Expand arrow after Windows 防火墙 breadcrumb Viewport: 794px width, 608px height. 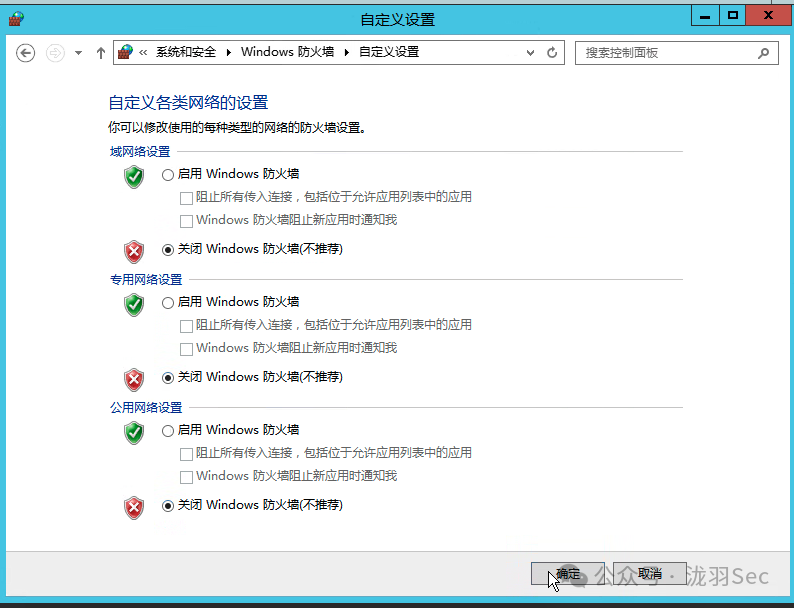pos(347,53)
